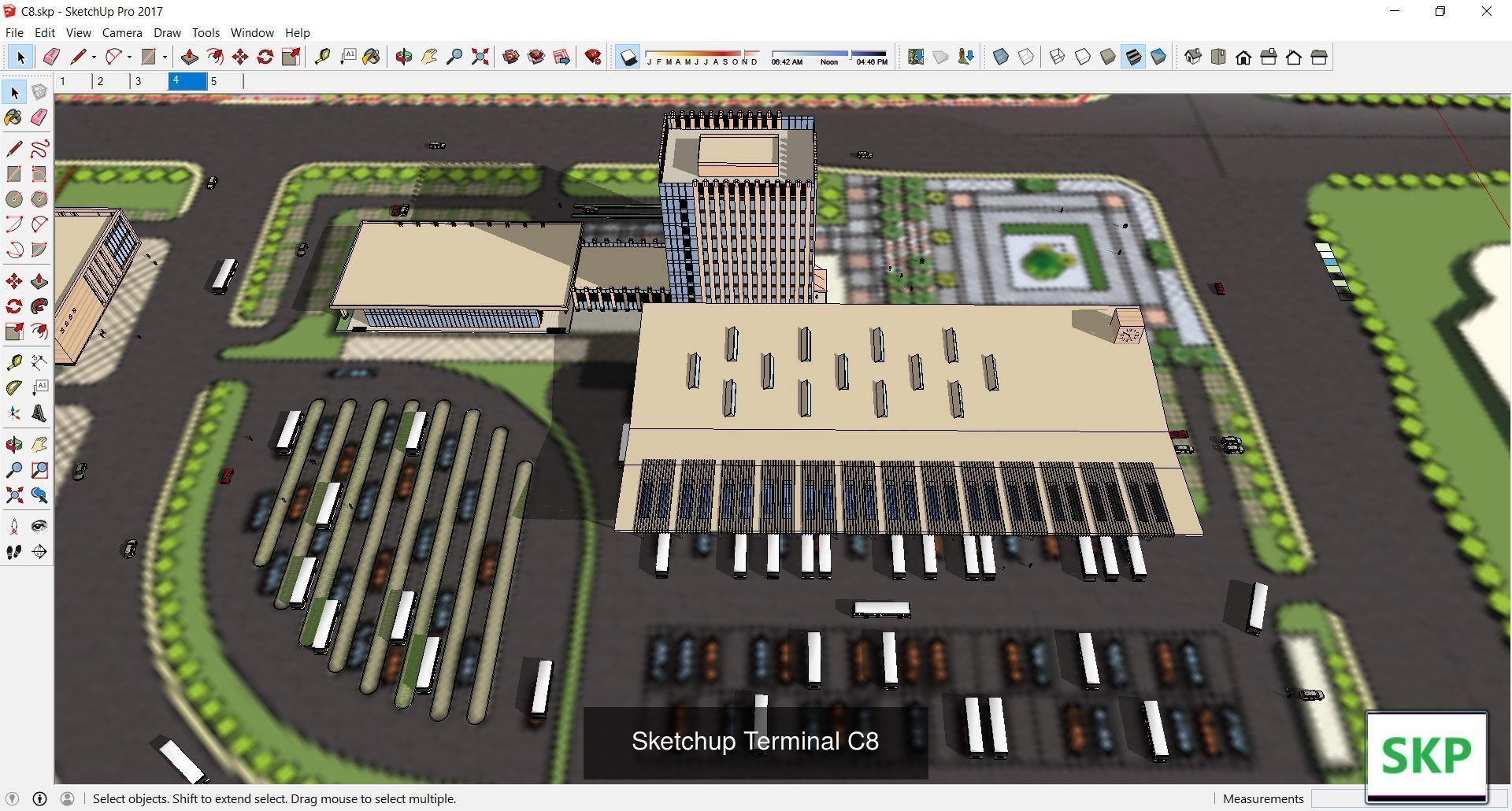This screenshot has width=1512, height=811.
Task: Select the Tape Measure tool in the top toolbar
Action: pyautogui.click(x=322, y=57)
